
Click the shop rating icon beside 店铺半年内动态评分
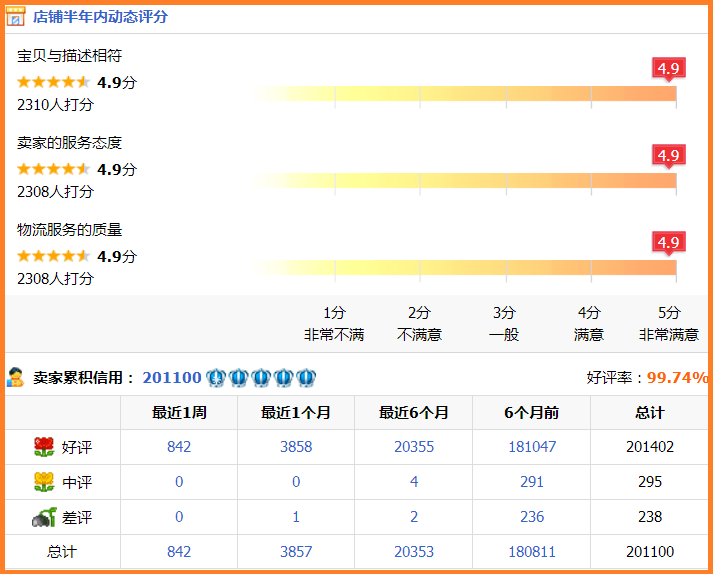tap(17, 17)
